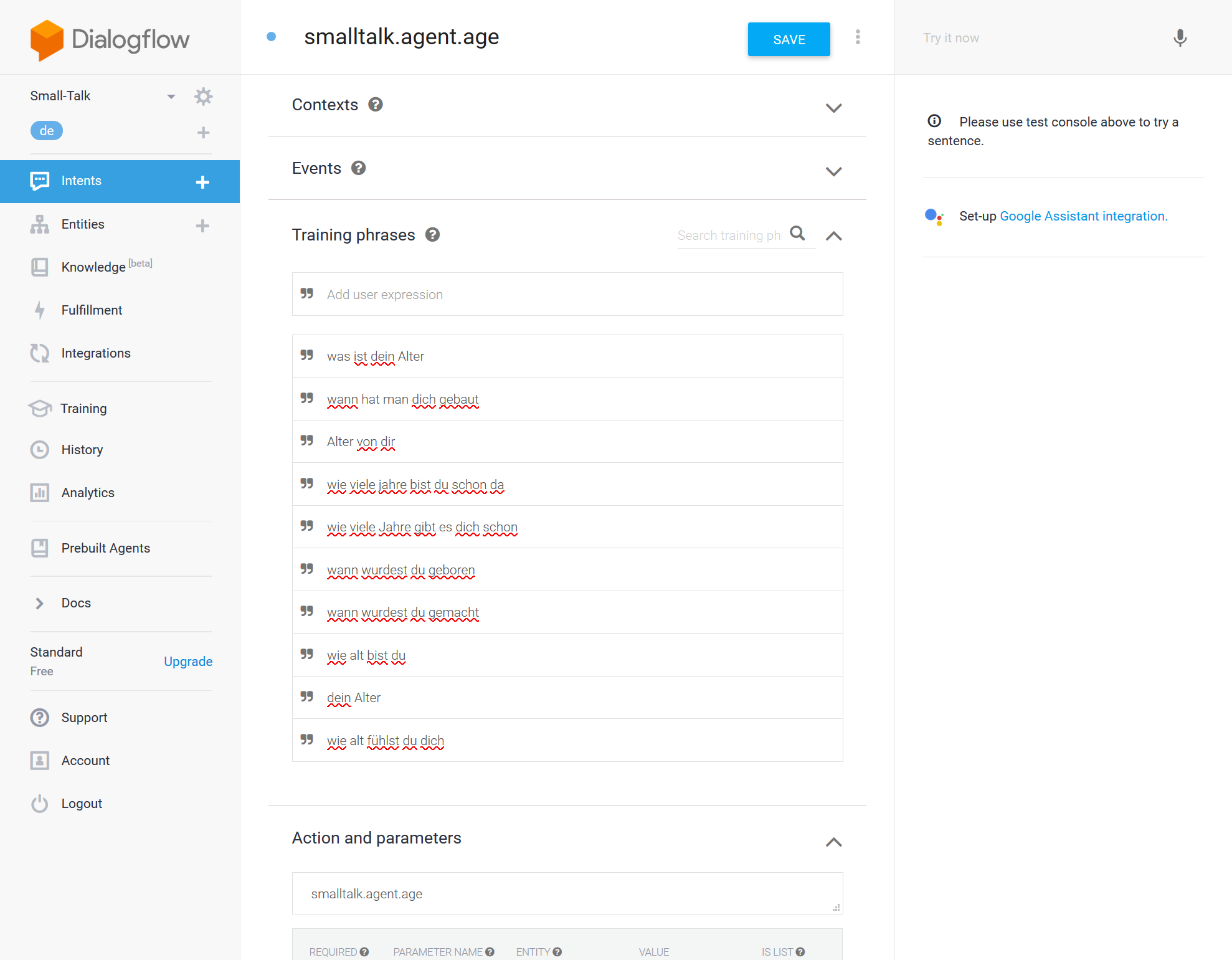Open the Small-Talk agent dropdown
1232x960 pixels.
pos(171,97)
